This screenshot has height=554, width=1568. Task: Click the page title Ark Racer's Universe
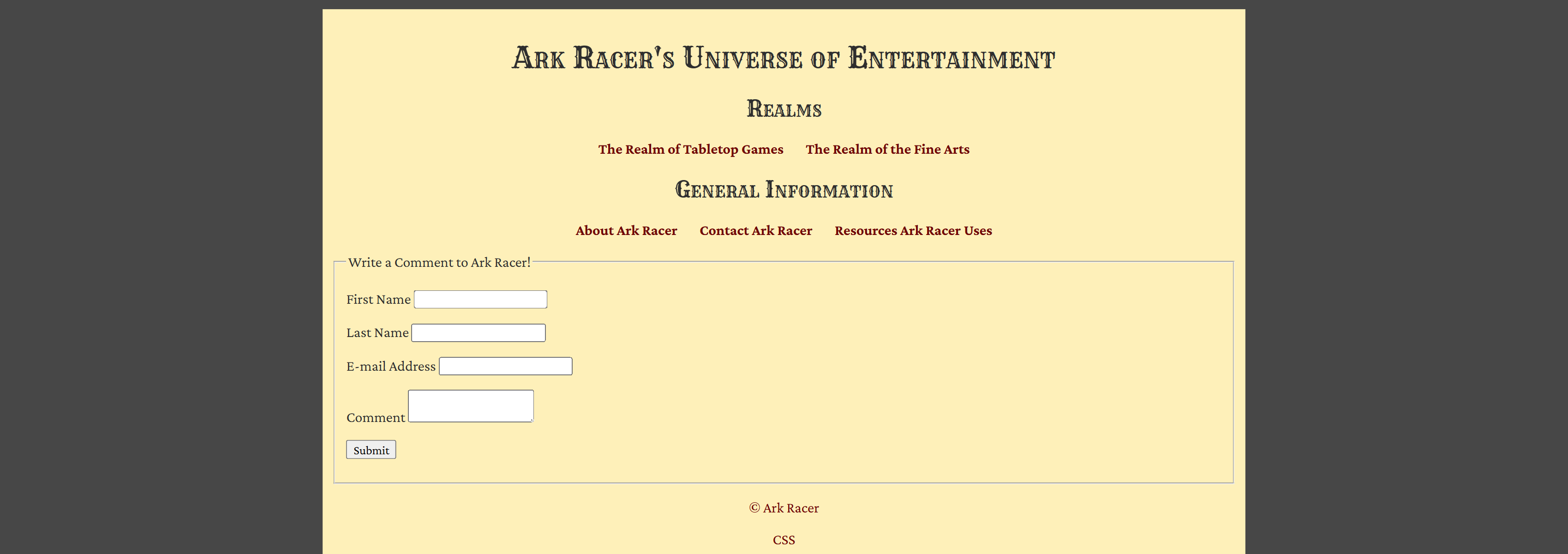point(784,59)
